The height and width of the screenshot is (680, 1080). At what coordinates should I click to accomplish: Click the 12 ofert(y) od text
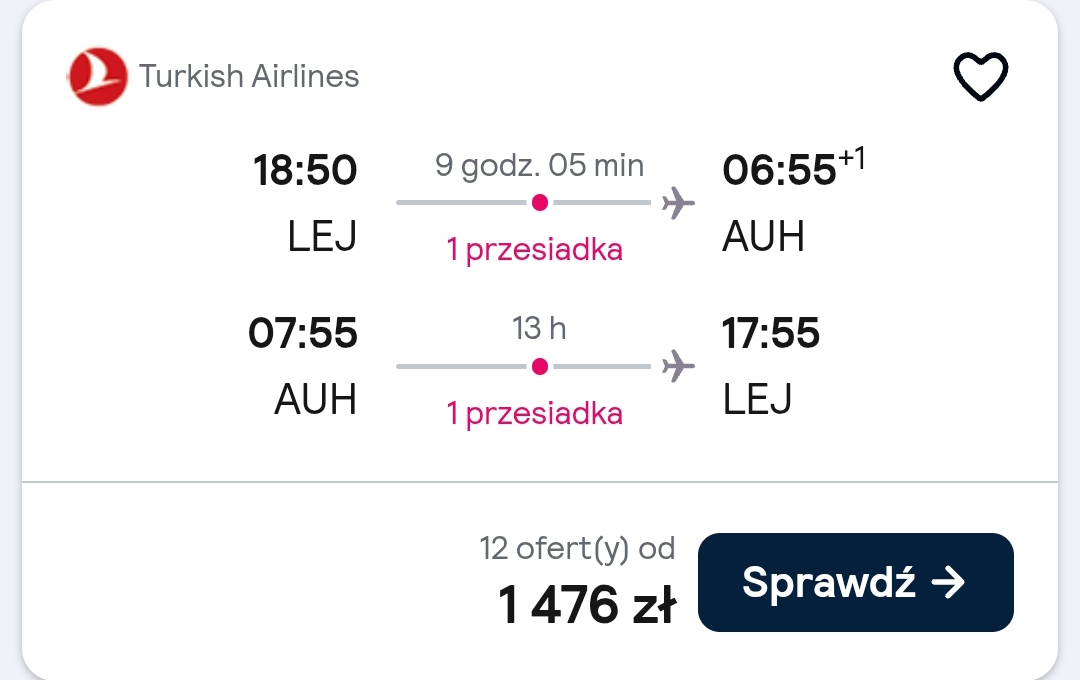point(577,549)
